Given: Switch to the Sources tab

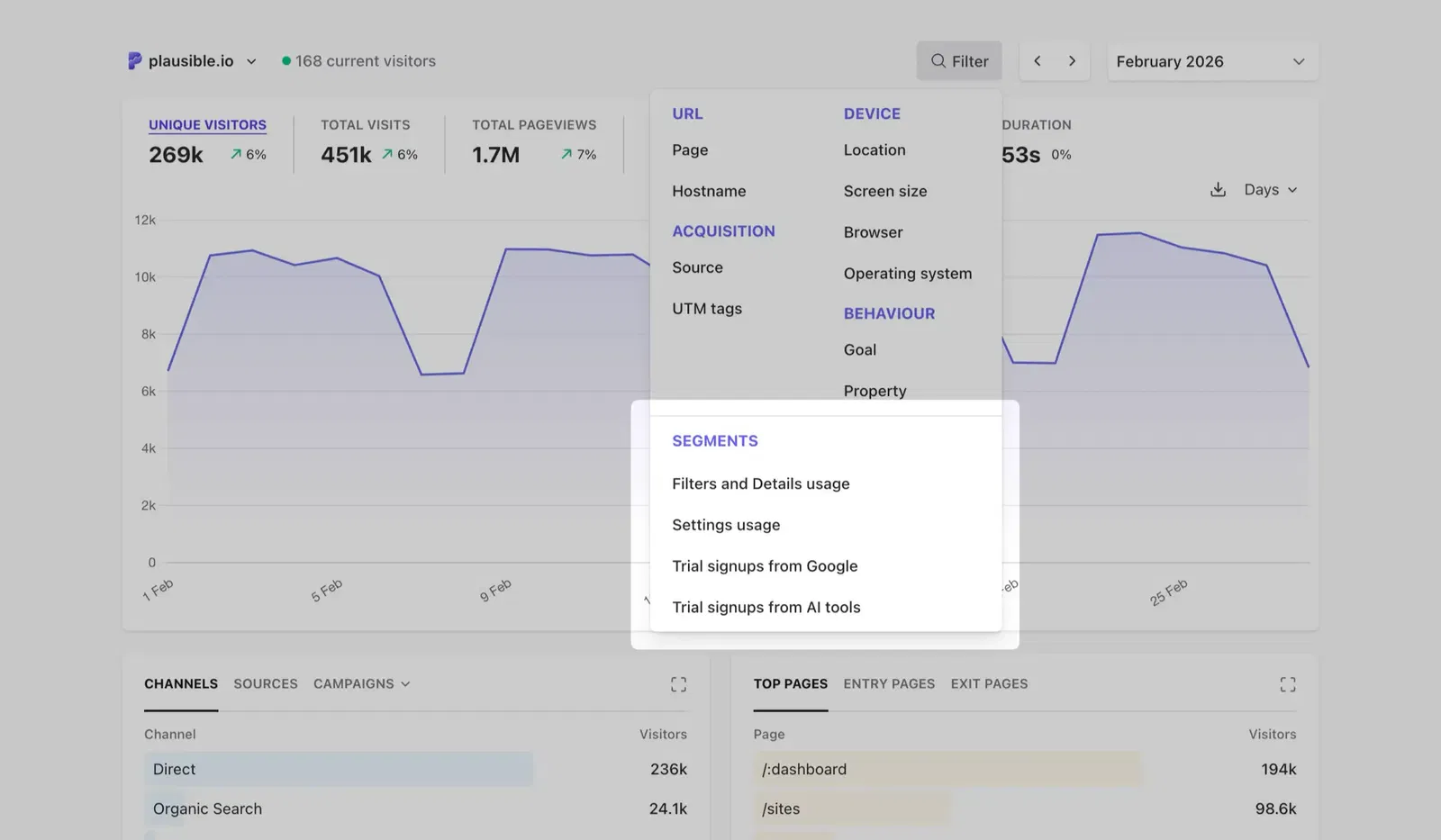Looking at the screenshot, I should [x=265, y=684].
